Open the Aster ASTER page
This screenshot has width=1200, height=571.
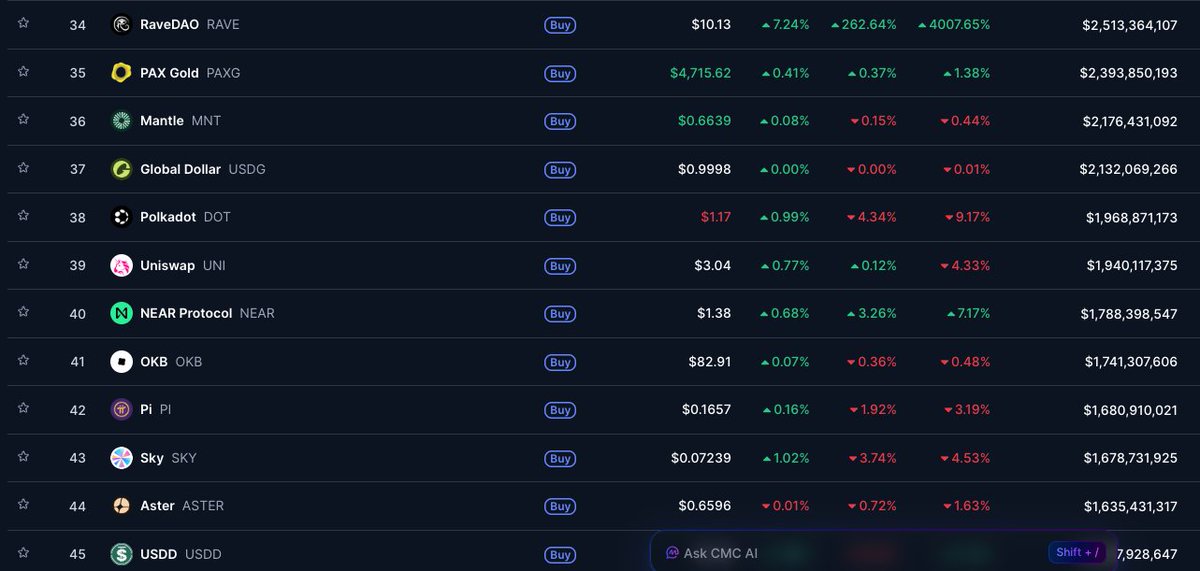[182, 506]
